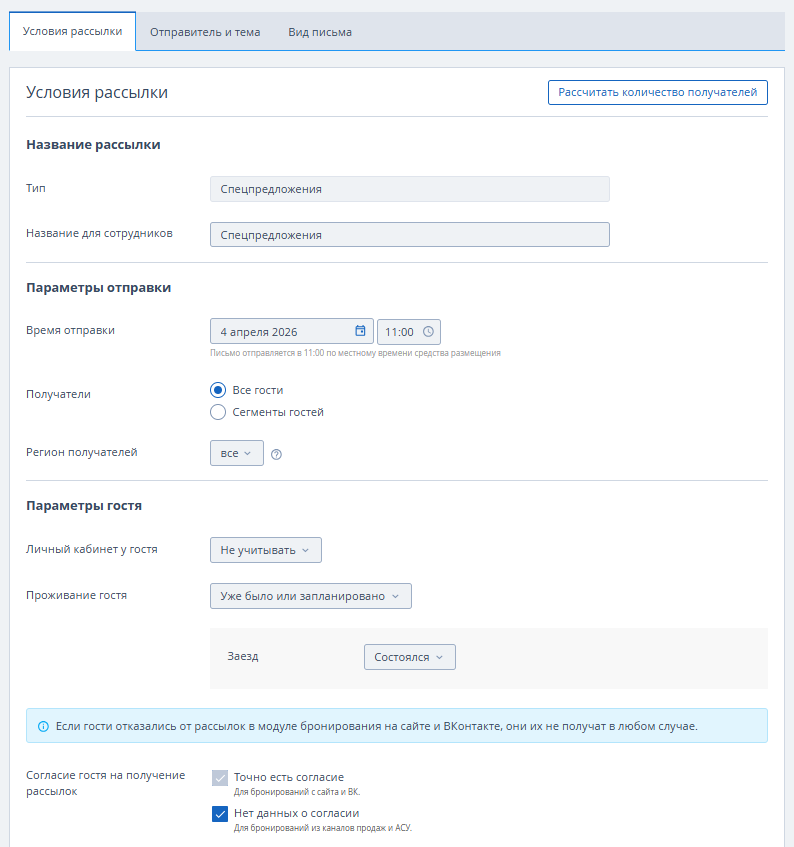Click the "Название для сотрудников" input field
This screenshot has height=847, width=794.
pos(409,235)
